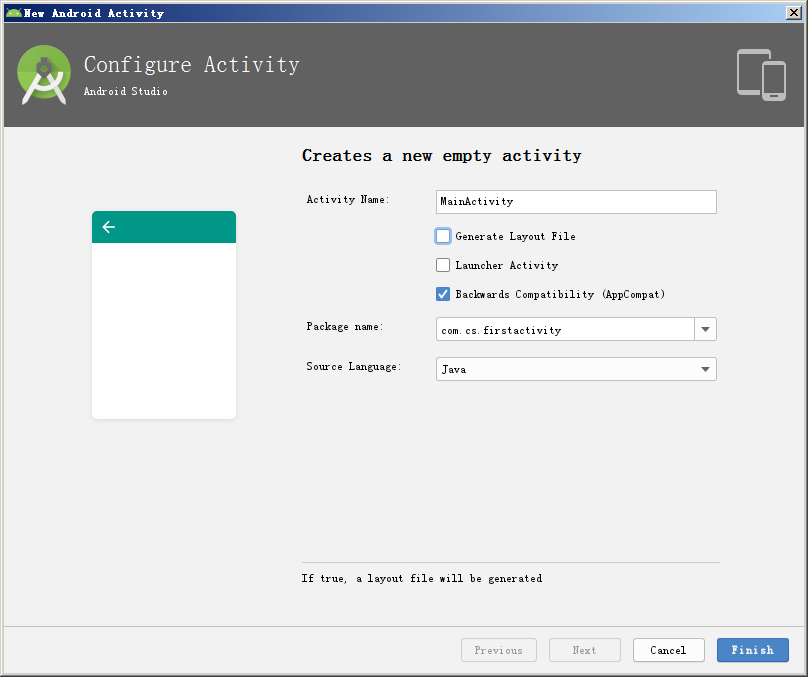
Task: Open the Package name dropdown arrow
Action: click(x=705, y=329)
